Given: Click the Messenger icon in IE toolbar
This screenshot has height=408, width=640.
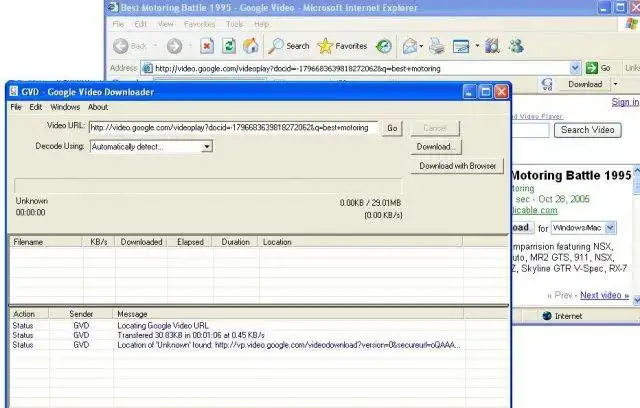Looking at the screenshot, I should (516, 46).
